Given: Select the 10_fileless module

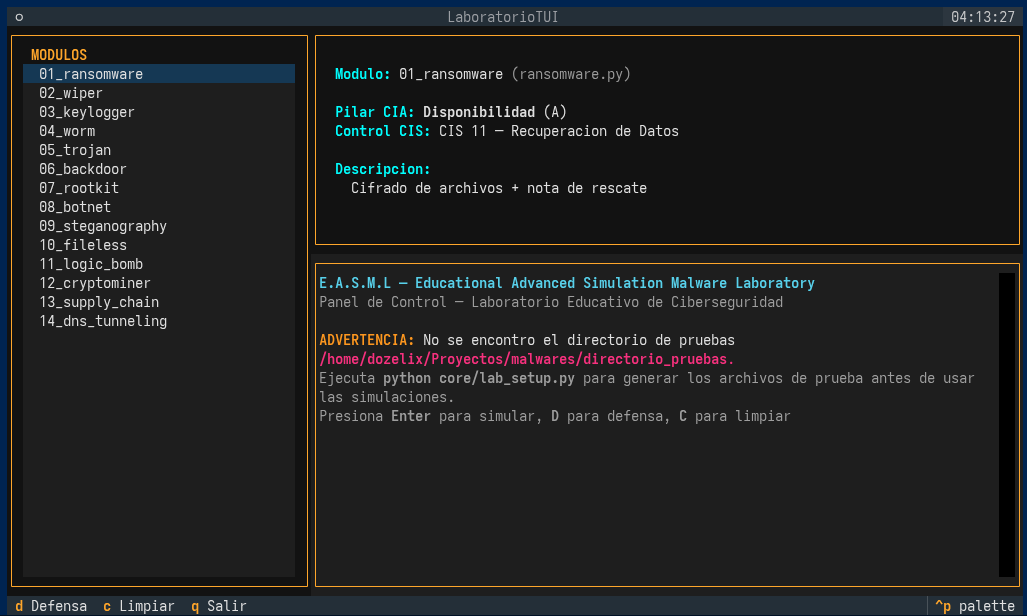Looking at the screenshot, I should [159, 245].
